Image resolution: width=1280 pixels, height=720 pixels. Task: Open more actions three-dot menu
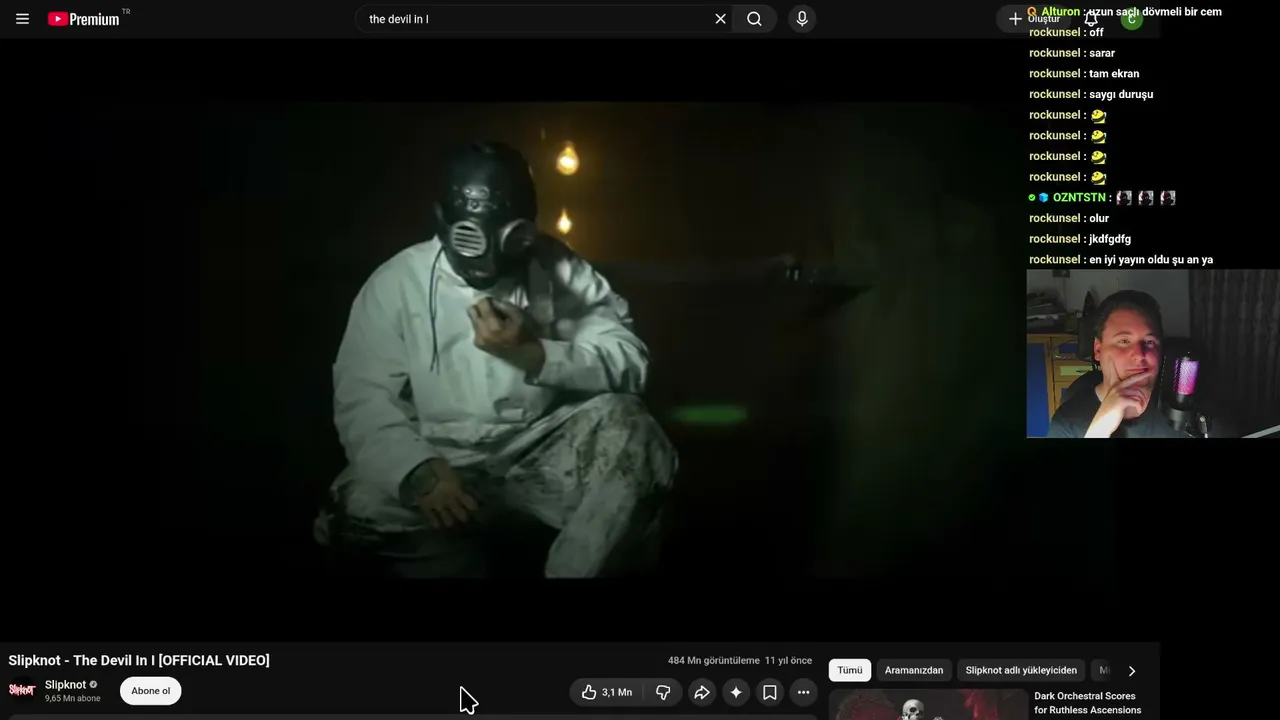pos(803,692)
